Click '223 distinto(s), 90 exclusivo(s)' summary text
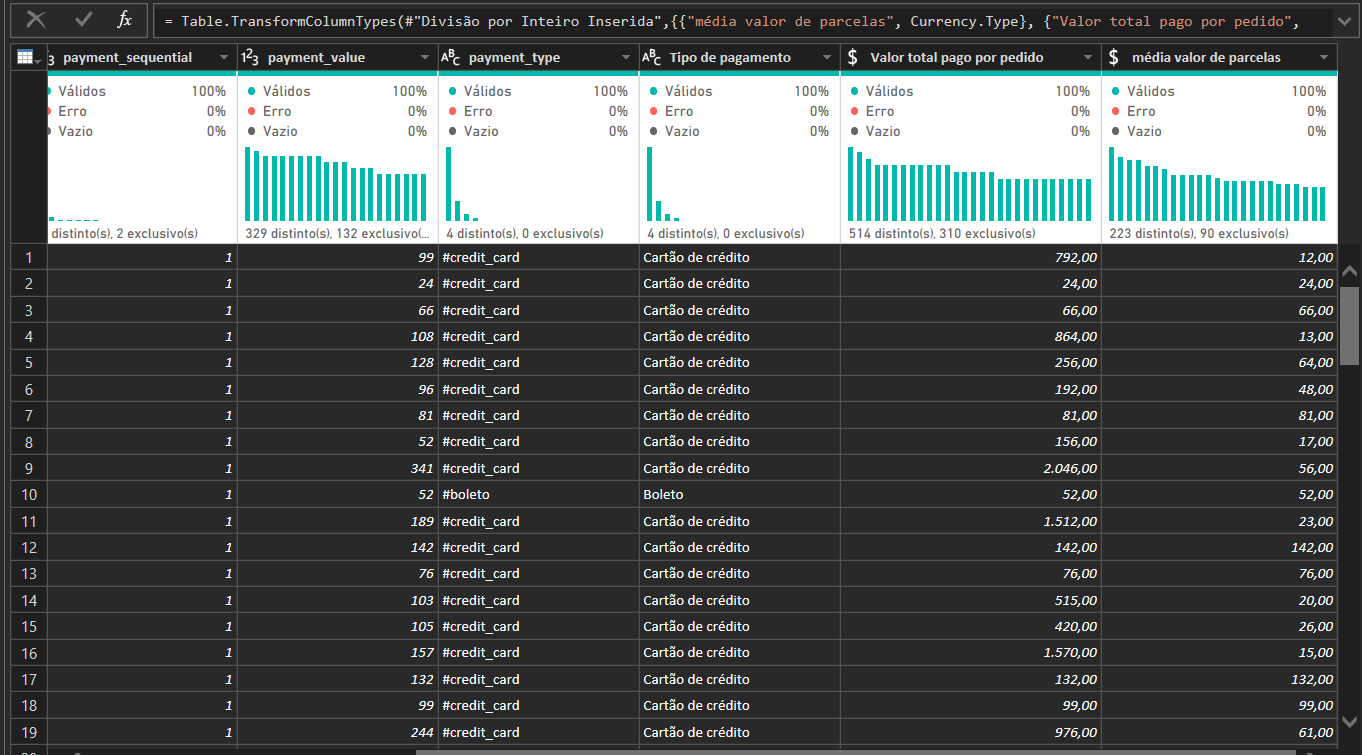The width and height of the screenshot is (1362, 755). coord(1198,233)
